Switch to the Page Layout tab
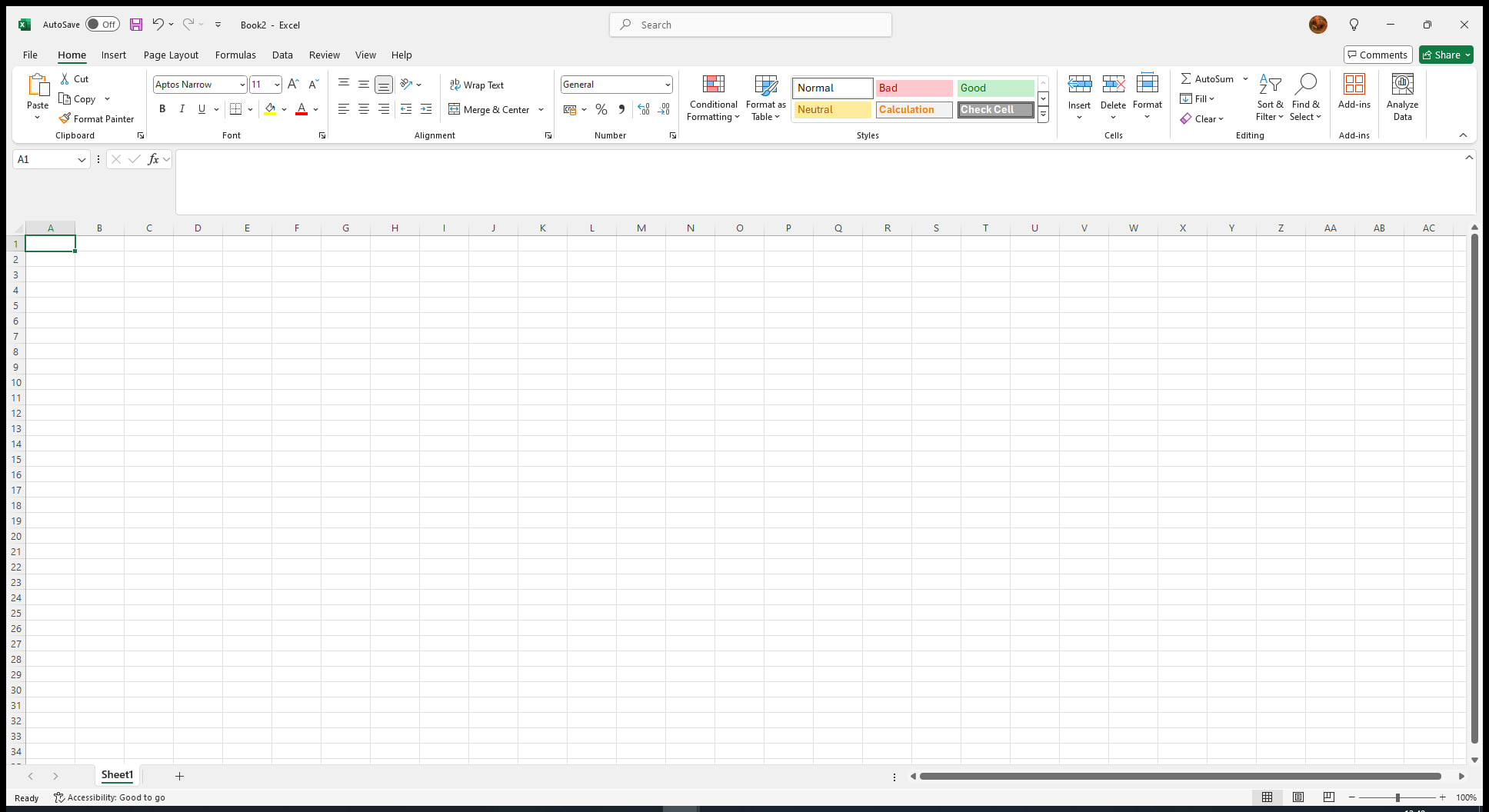Image resolution: width=1489 pixels, height=812 pixels. (x=171, y=55)
